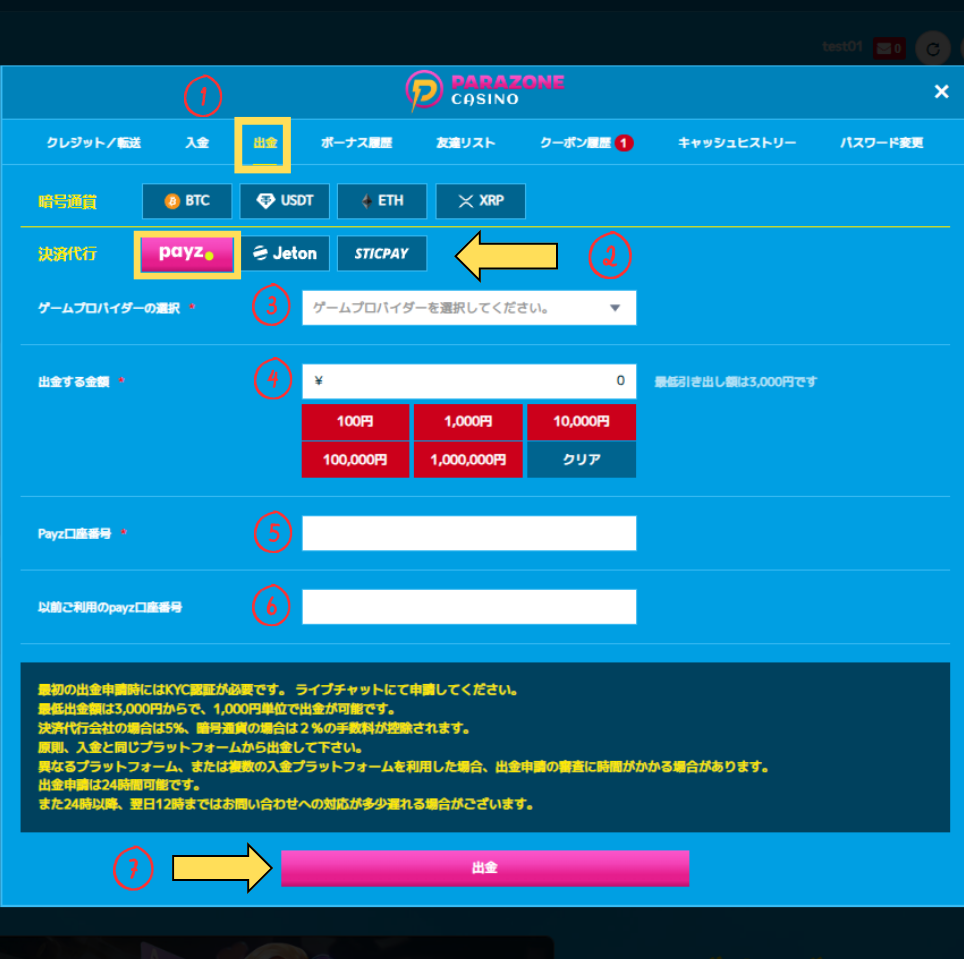The image size is (964, 959).
Task: Add 100円 to the amount
Action: point(355,422)
